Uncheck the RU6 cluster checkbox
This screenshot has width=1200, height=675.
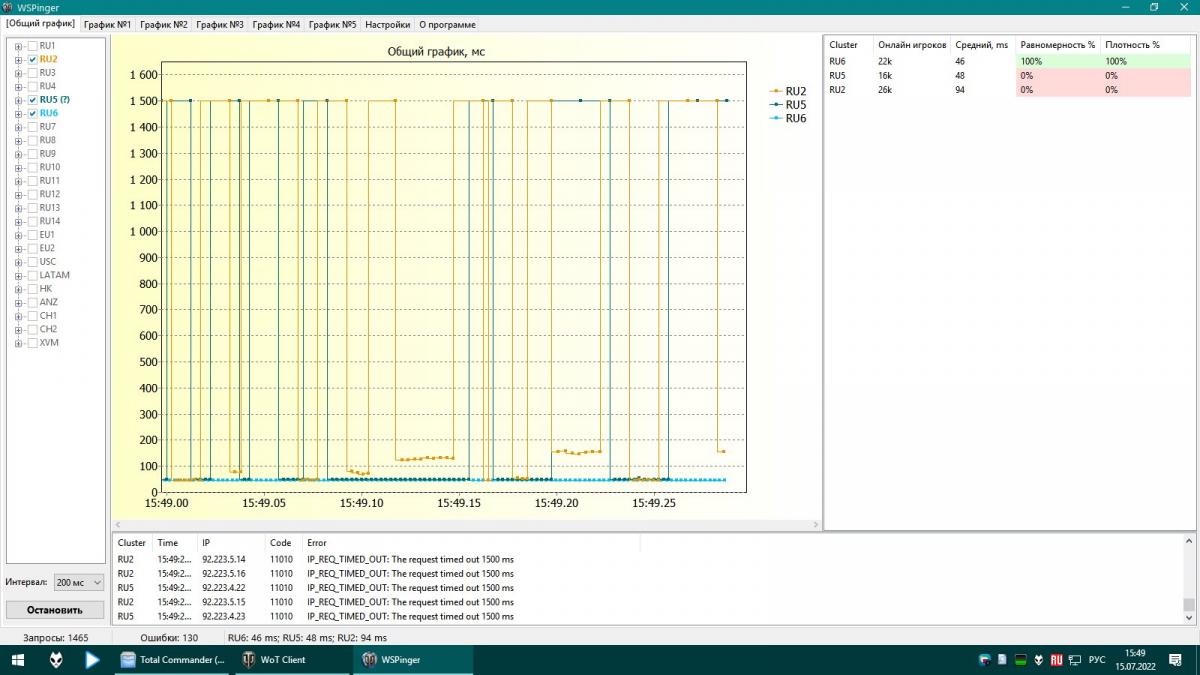32,114
